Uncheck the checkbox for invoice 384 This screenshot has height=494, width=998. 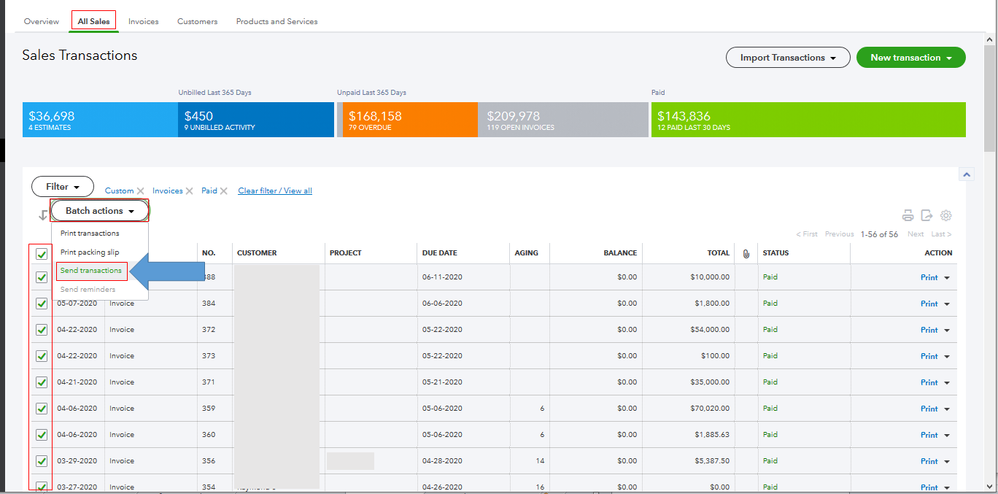[41, 303]
